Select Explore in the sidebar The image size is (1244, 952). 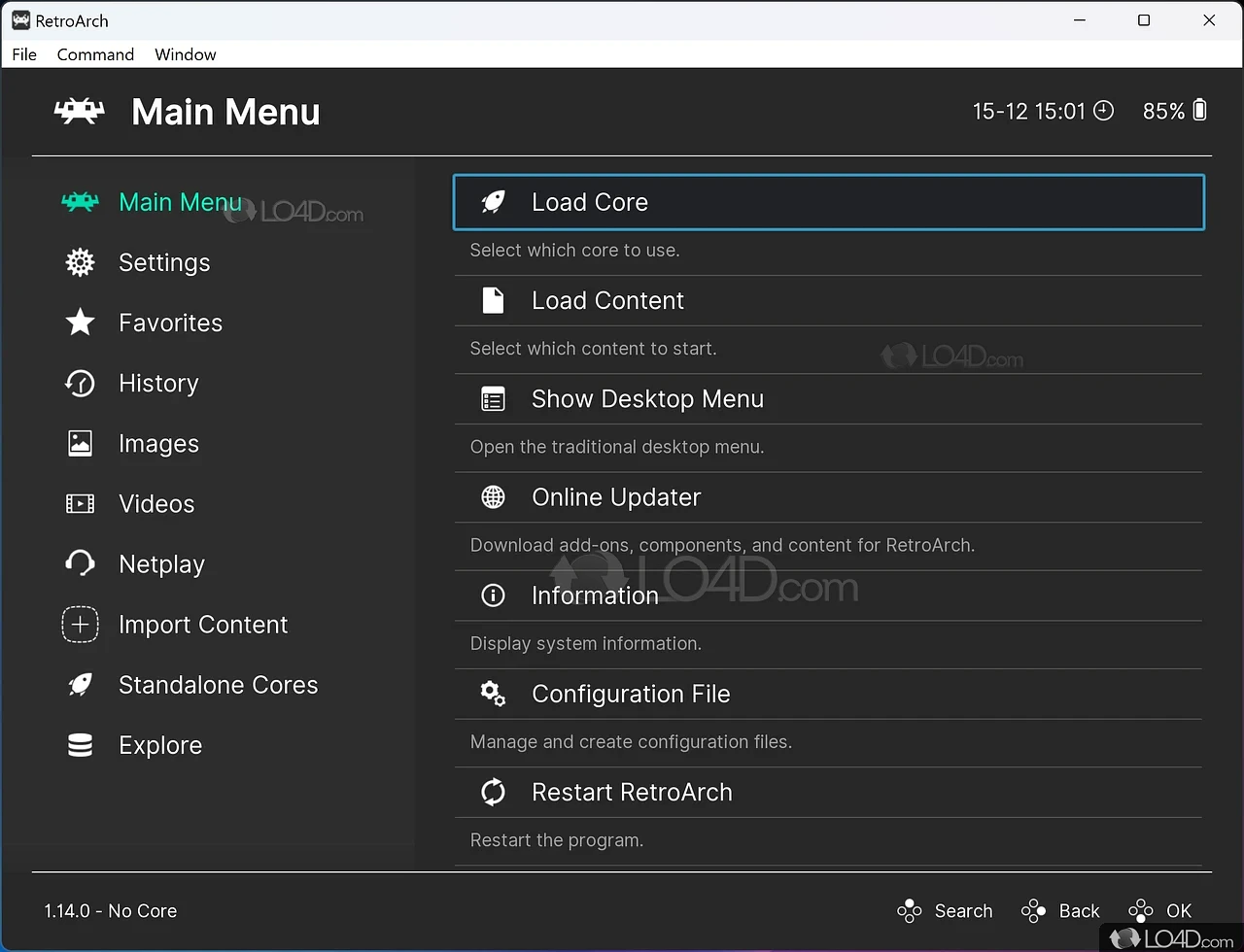point(160,745)
